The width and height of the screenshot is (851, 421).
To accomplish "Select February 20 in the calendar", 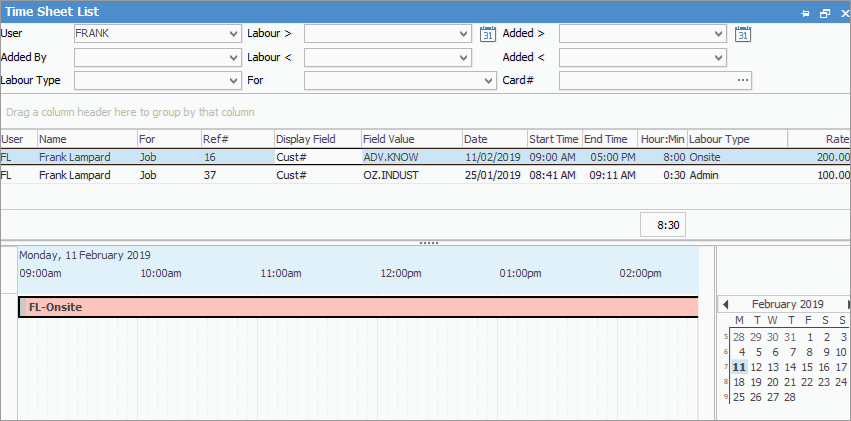I will tap(773, 382).
